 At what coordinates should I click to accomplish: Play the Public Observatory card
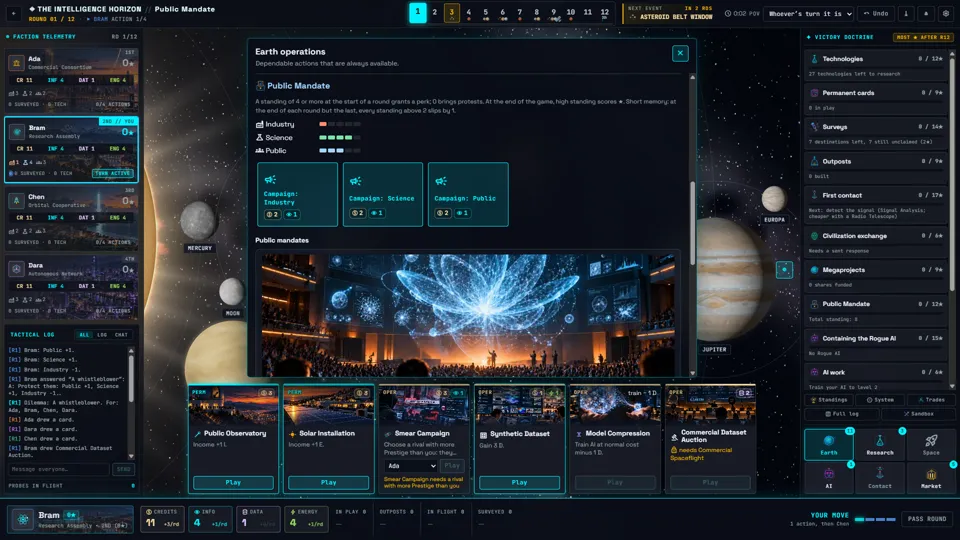(233, 482)
